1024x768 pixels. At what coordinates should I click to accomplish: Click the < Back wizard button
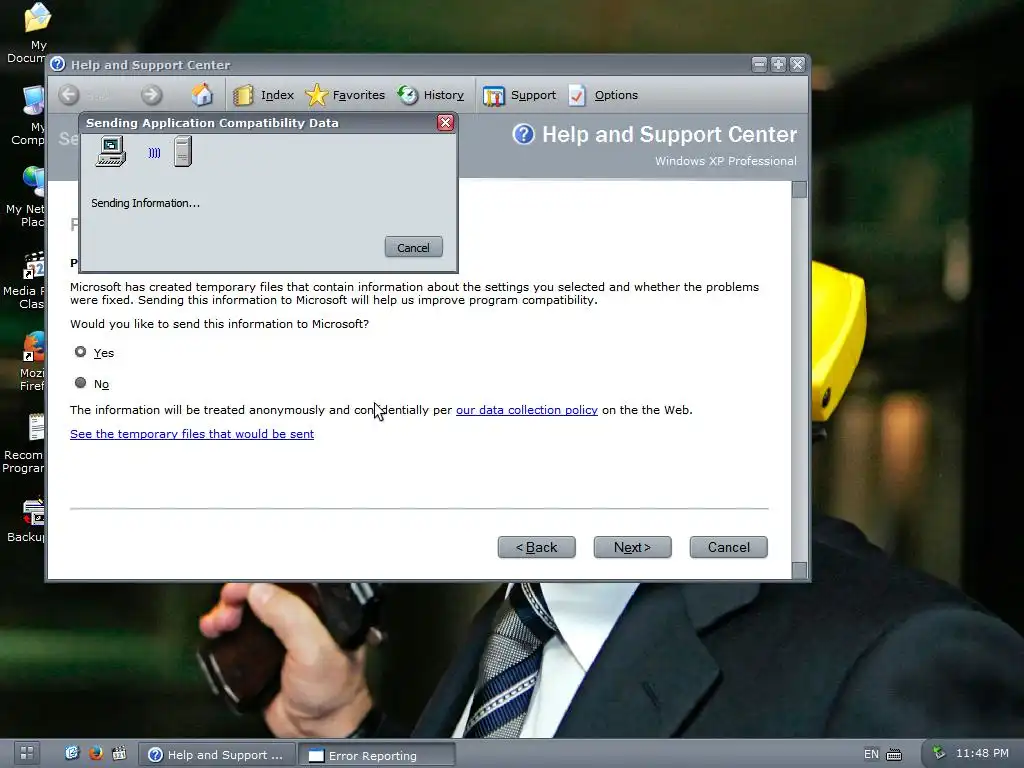[537, 547]
